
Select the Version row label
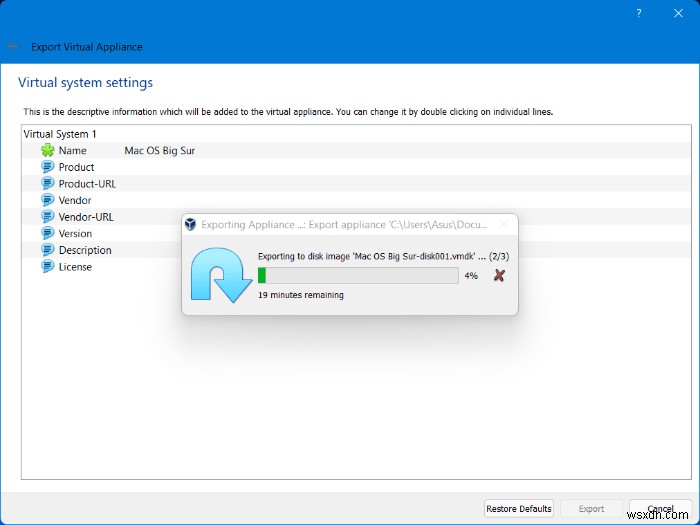click(75, 233)
